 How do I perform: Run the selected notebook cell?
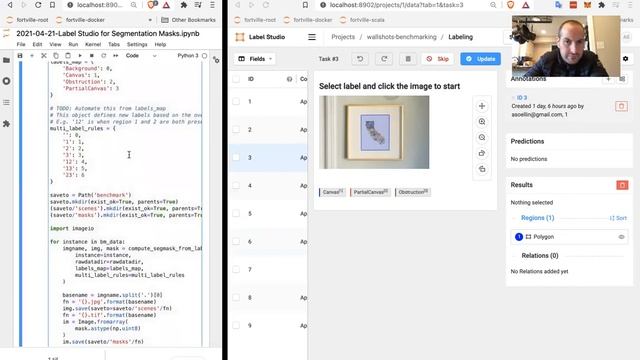click(x=80, y=56)
